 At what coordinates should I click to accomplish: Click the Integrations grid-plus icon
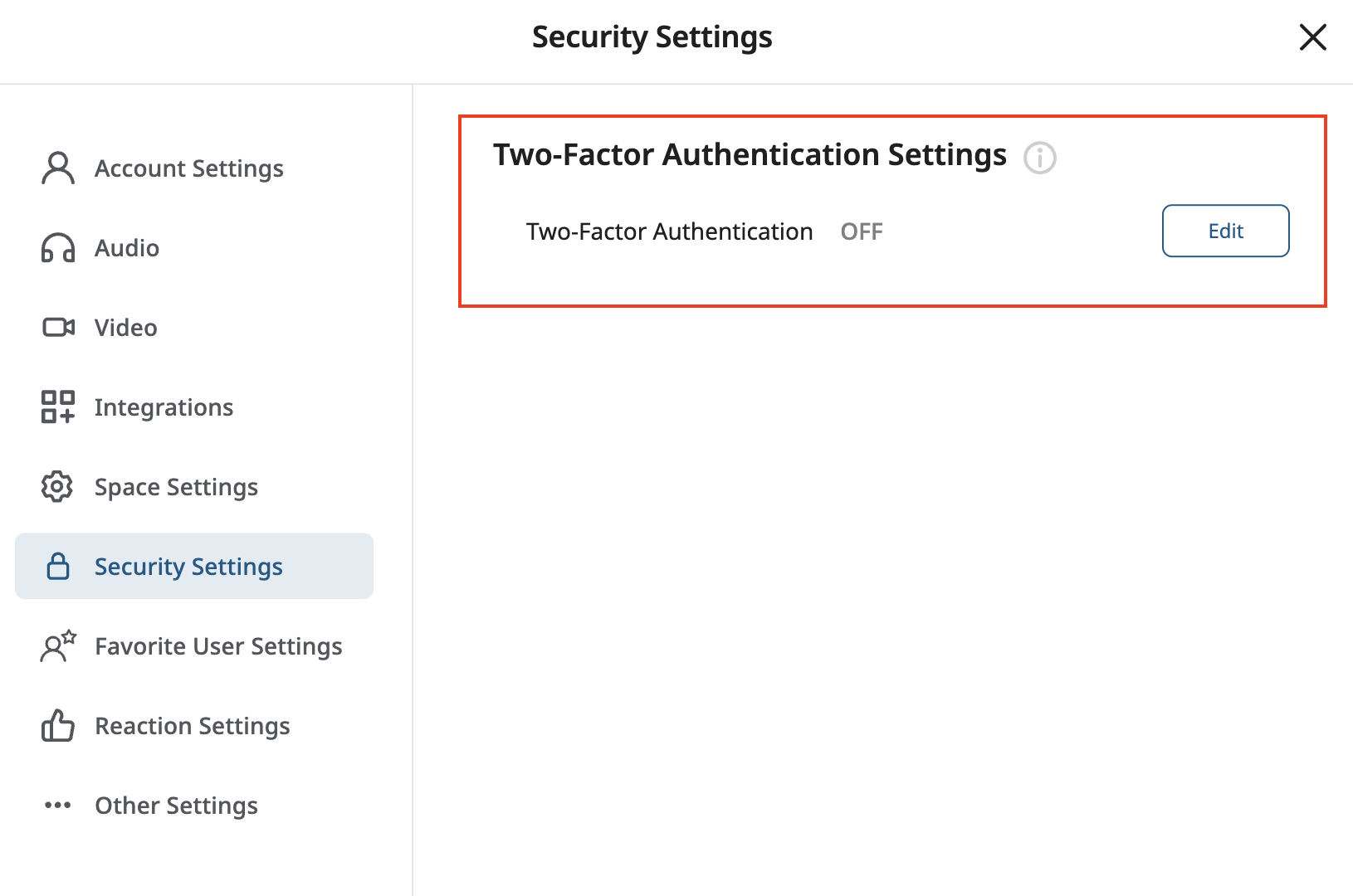click(57, 407)
